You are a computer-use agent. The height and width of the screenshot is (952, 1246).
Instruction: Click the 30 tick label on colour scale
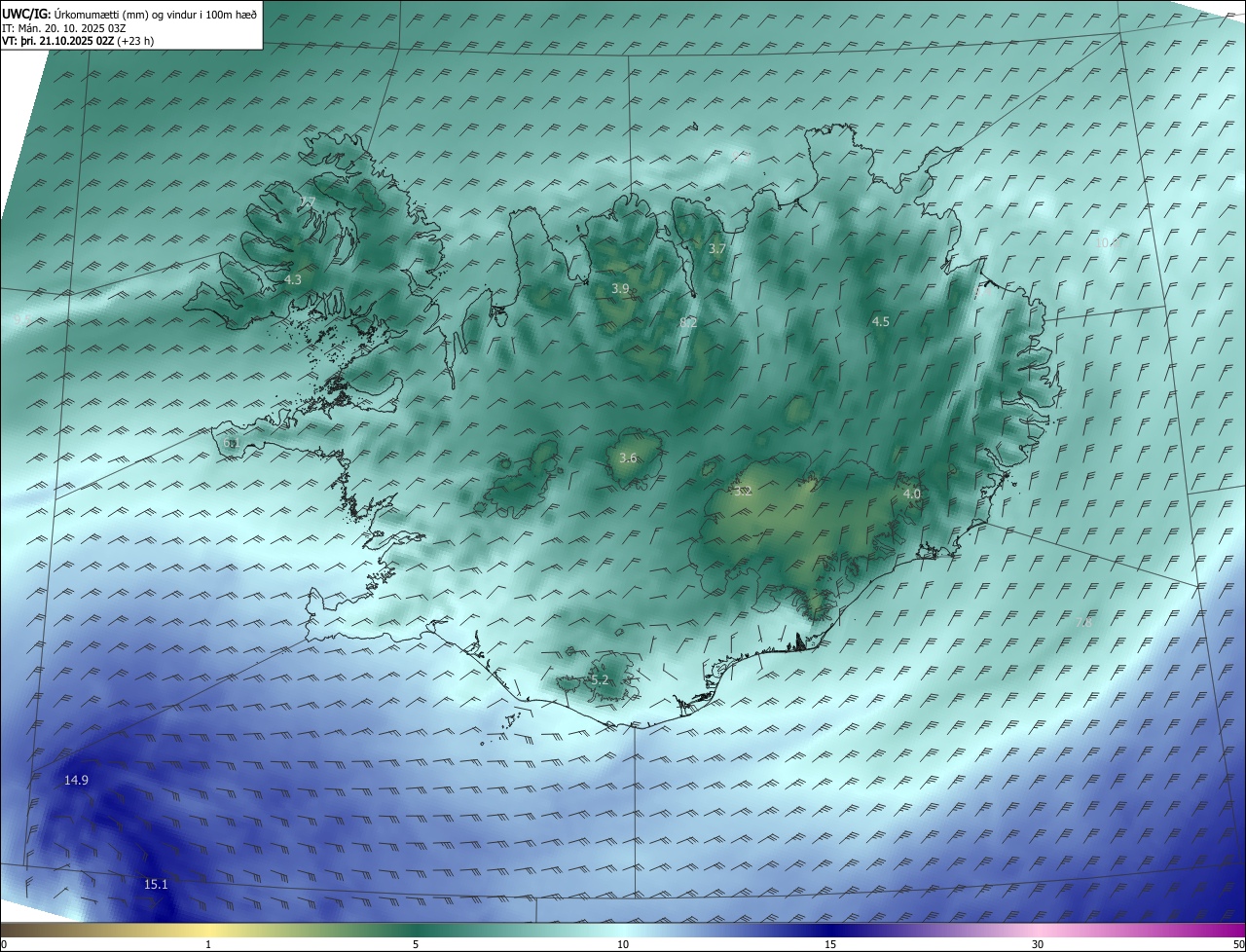tap(1038, 944)
